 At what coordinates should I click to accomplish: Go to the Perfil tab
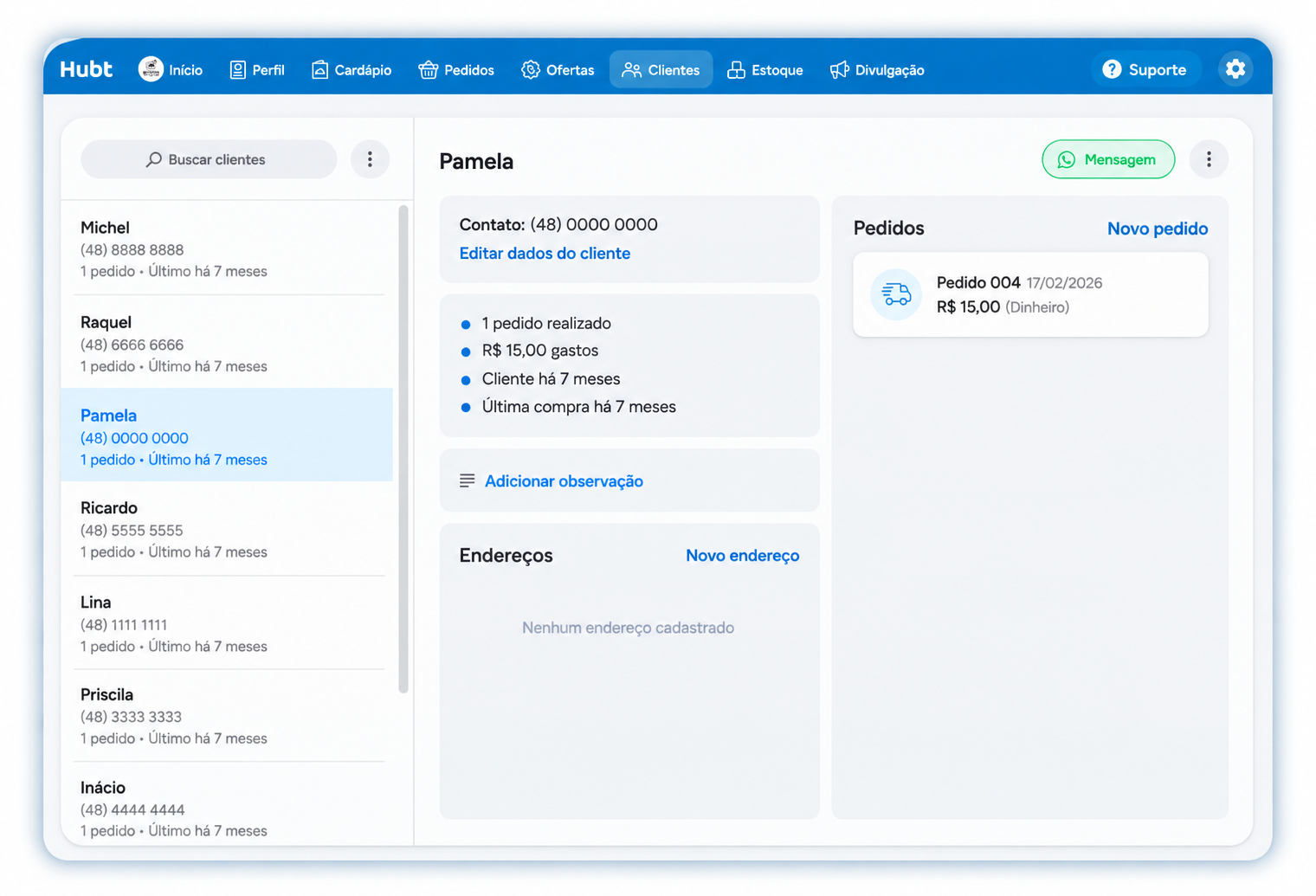[257, 69]
